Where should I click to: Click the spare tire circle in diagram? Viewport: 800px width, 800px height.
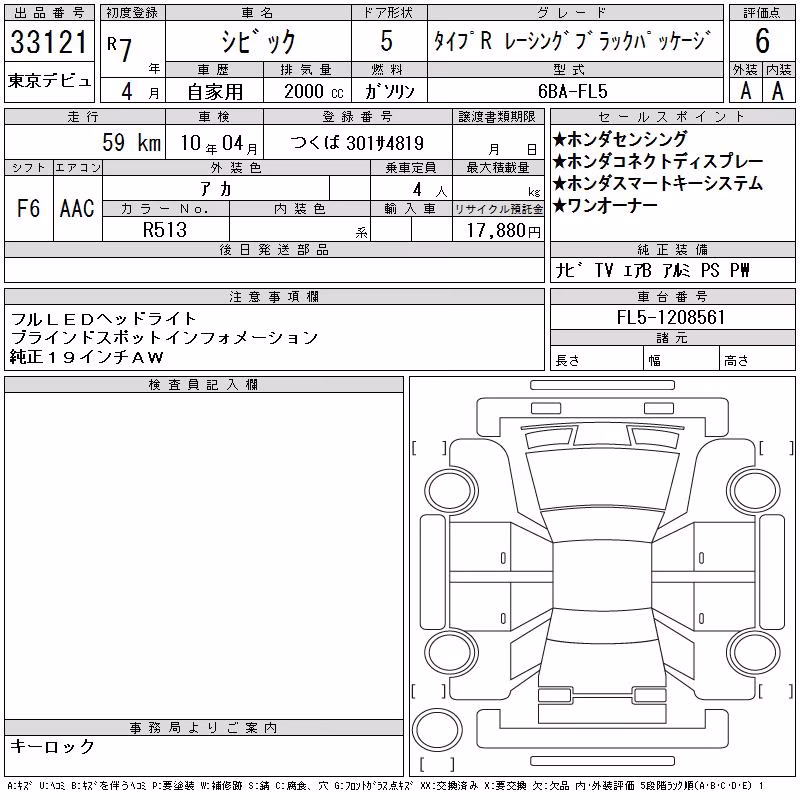(437, 730)
